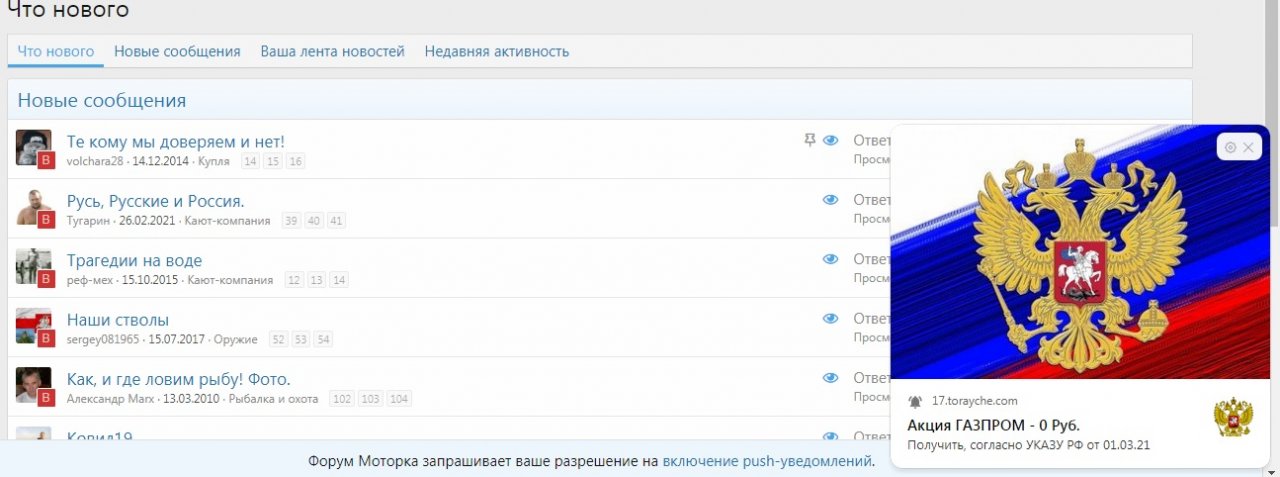Open thread 'Наши стволы'
The image size is (1280, 477).
(117, 320)
